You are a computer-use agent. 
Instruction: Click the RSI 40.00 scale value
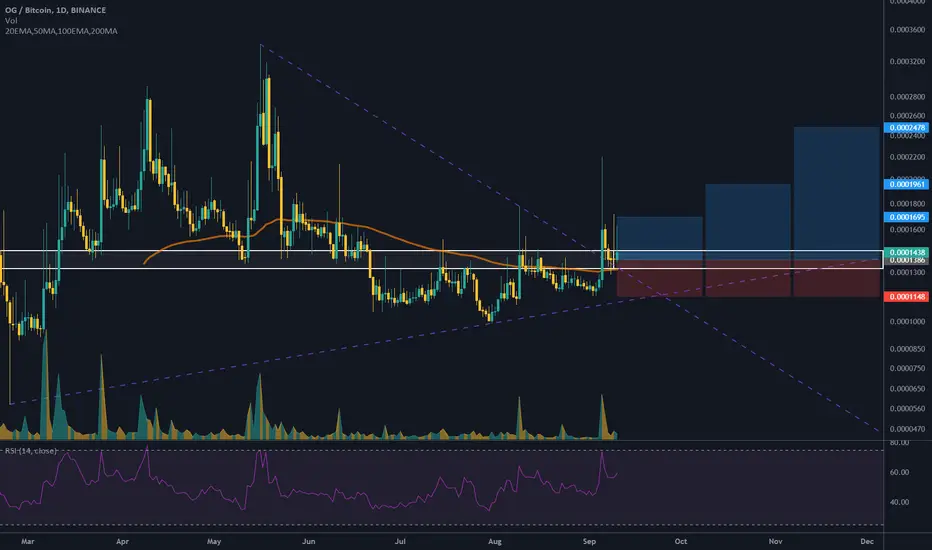[x=899, y=502]
